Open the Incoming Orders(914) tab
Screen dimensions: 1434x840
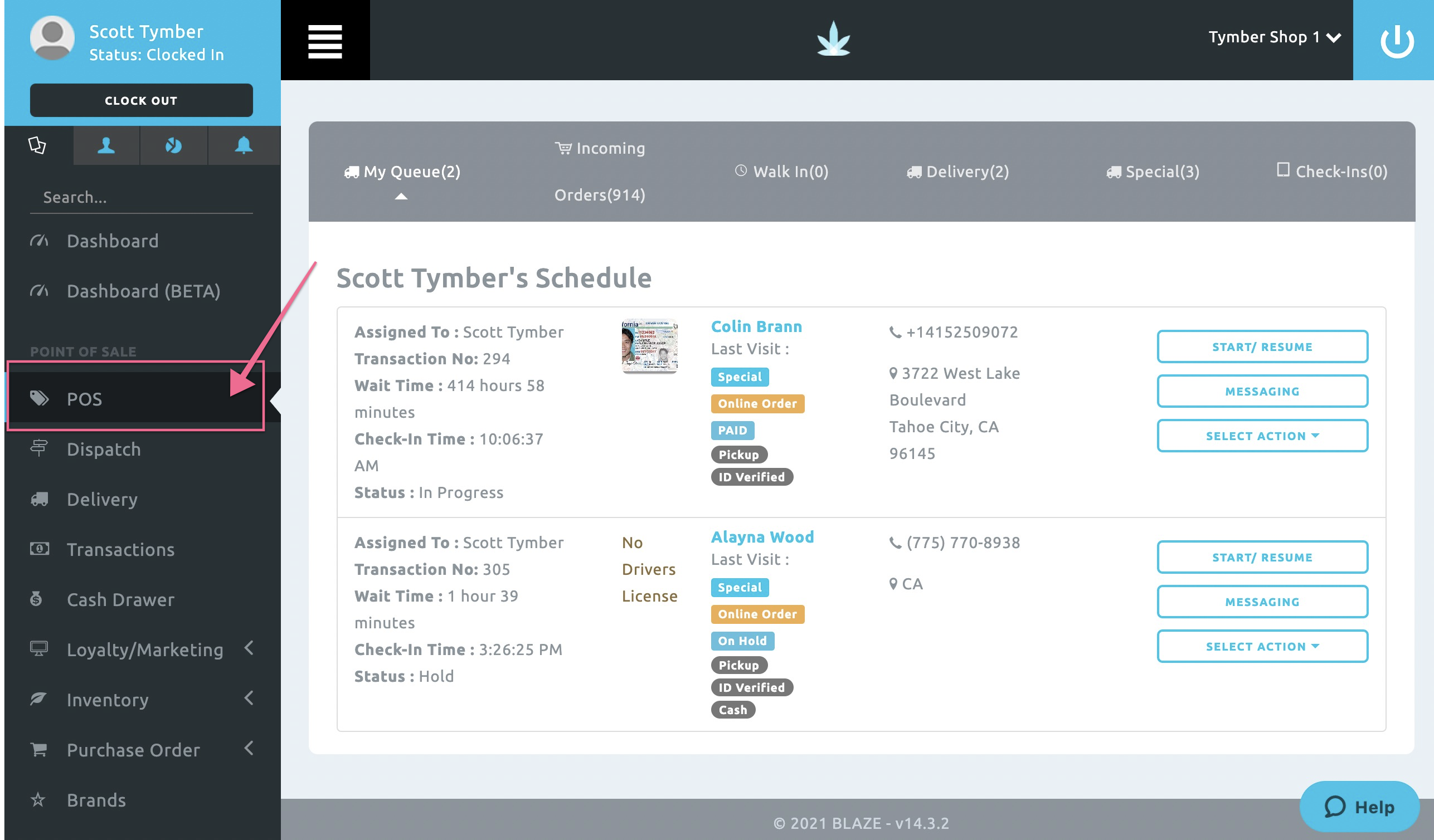point(600,172)
